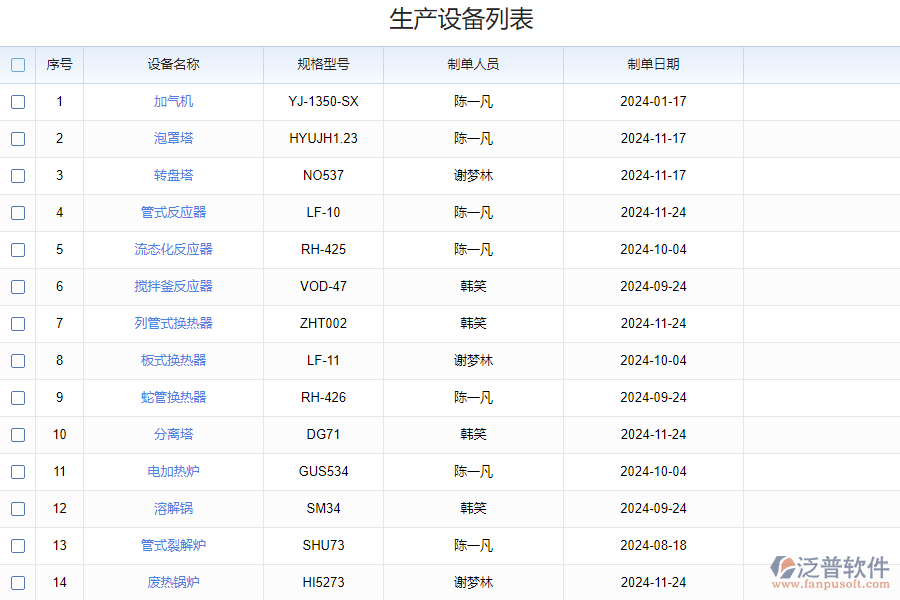Select the checkbox for row 5
The image size is (900, 600).
coord(18,250)
